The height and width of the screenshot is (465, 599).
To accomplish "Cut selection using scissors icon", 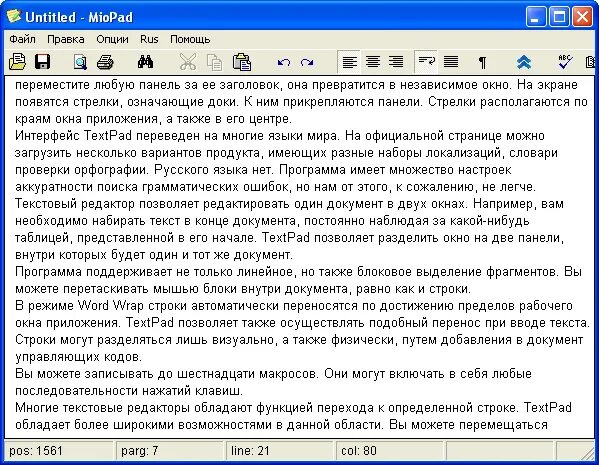I will coord(188,62).
